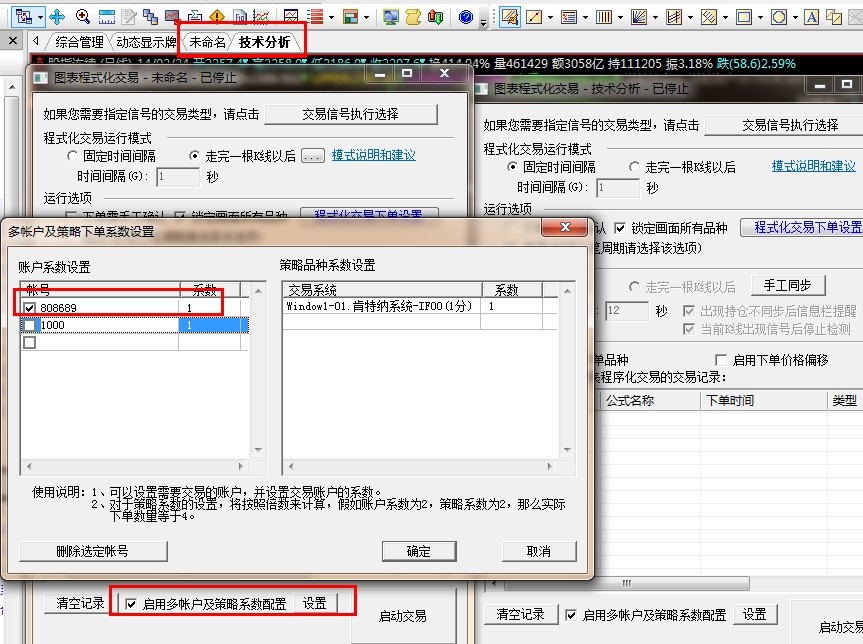Uncheck account 808689 checkbox

tap(29, 307)
